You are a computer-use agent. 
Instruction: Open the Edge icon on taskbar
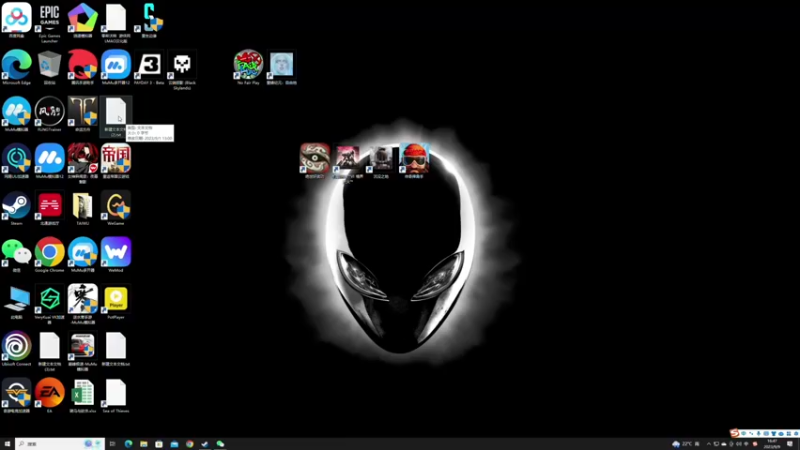[128, 444]
